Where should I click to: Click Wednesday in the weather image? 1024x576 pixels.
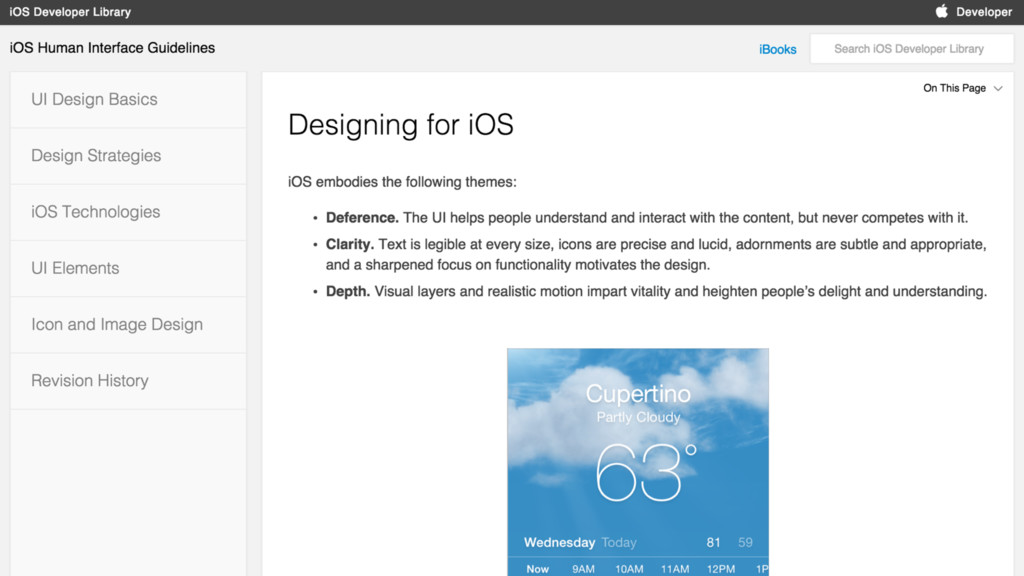[559, 542]
